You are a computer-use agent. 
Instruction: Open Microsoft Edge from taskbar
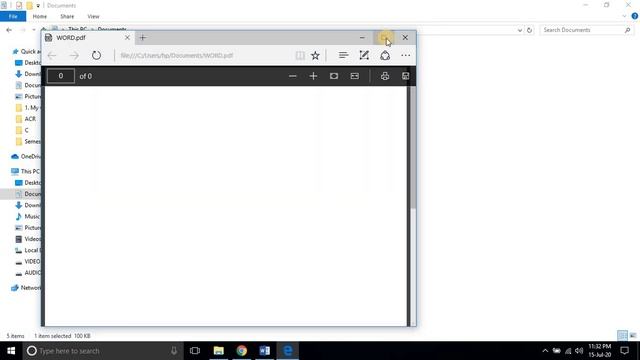(x=288, y=351)
